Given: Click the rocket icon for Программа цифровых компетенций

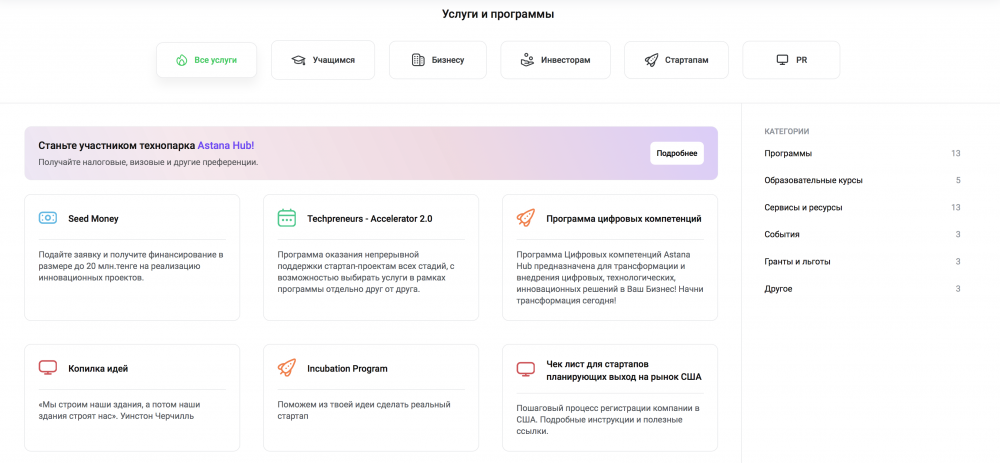Looking at the screenshot, I should (x=525, y=218).
